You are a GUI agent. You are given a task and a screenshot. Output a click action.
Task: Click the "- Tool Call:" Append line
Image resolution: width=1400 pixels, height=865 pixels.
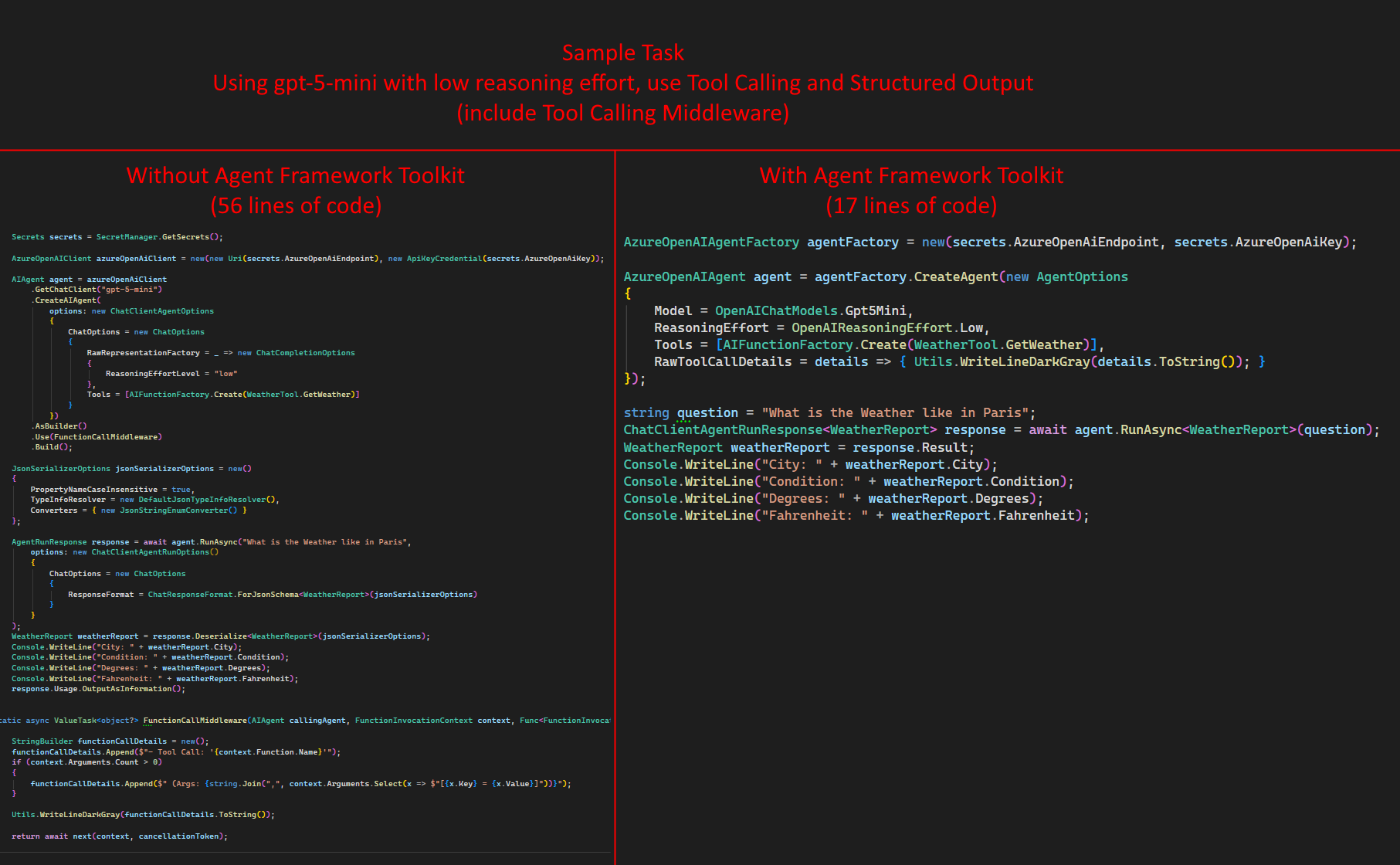click(176, 752)
